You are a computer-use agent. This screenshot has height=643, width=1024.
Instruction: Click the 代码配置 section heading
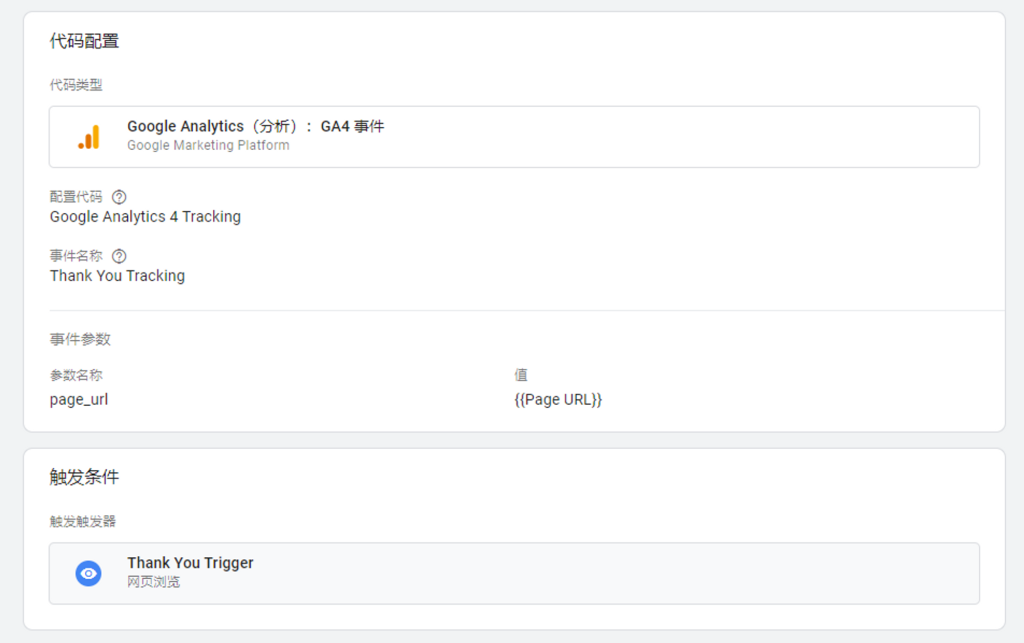pyautogui.click(x=84, y=41)
